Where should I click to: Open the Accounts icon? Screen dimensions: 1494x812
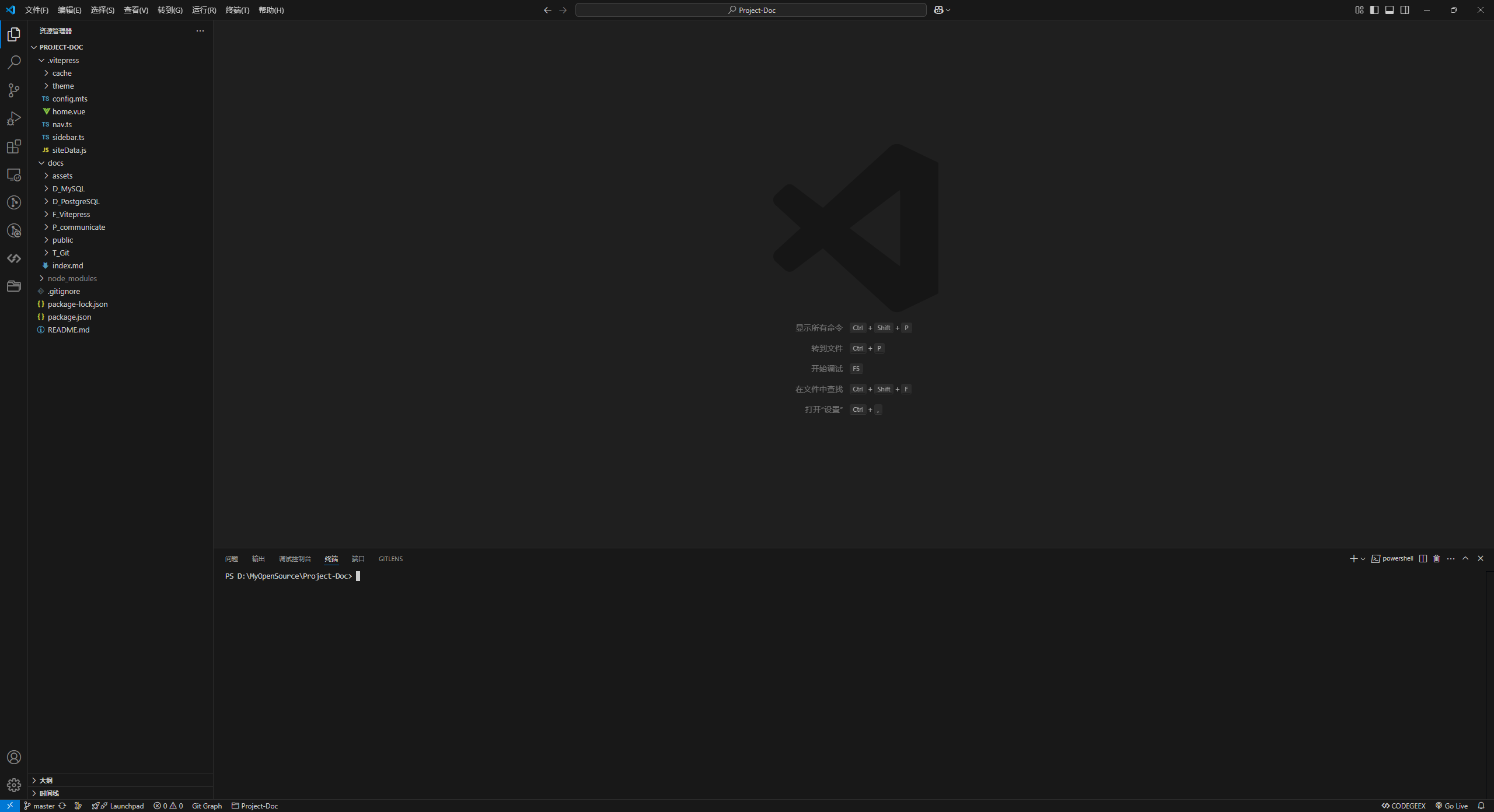pos(14,757)
